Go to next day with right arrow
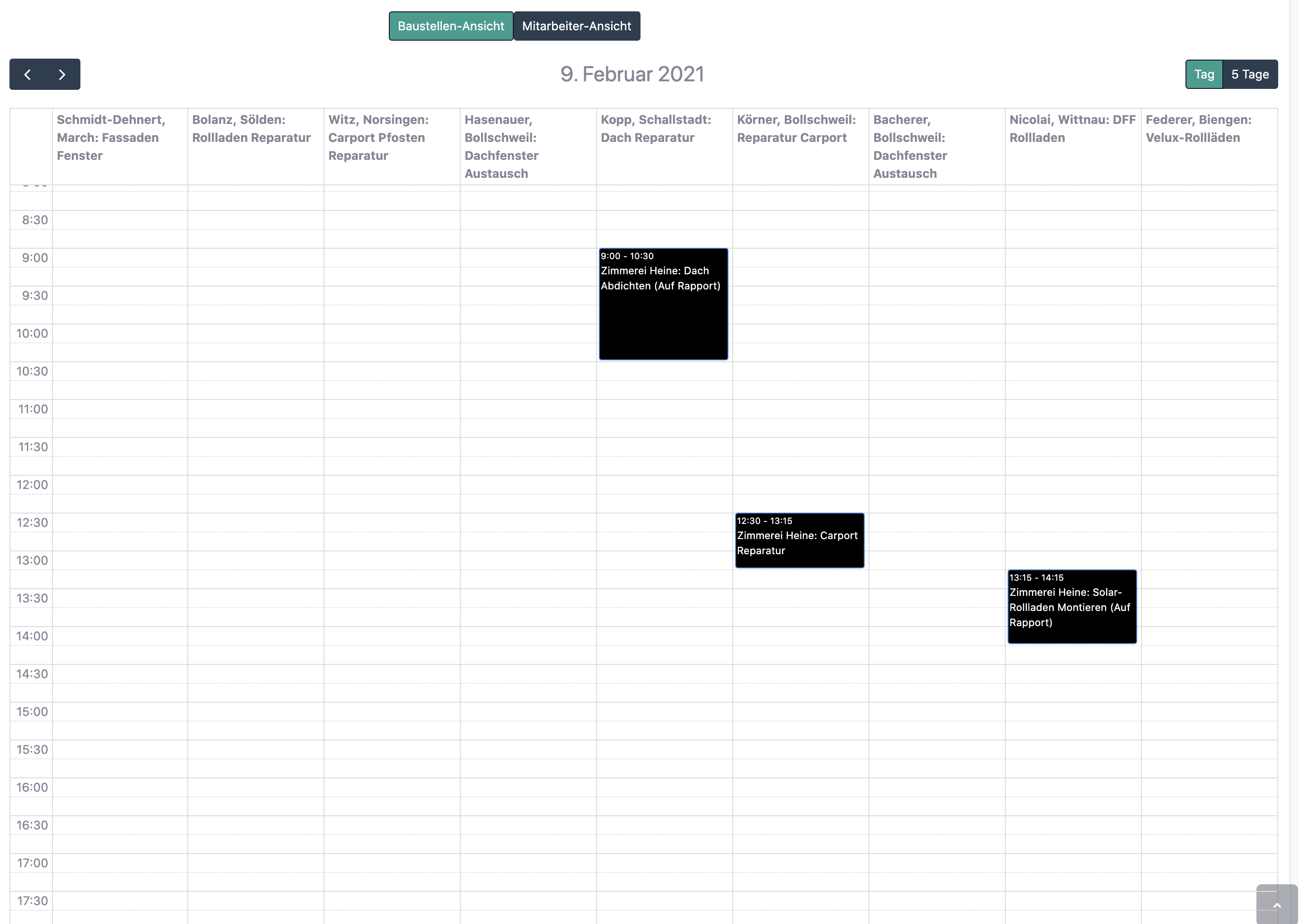 [62, 75]
